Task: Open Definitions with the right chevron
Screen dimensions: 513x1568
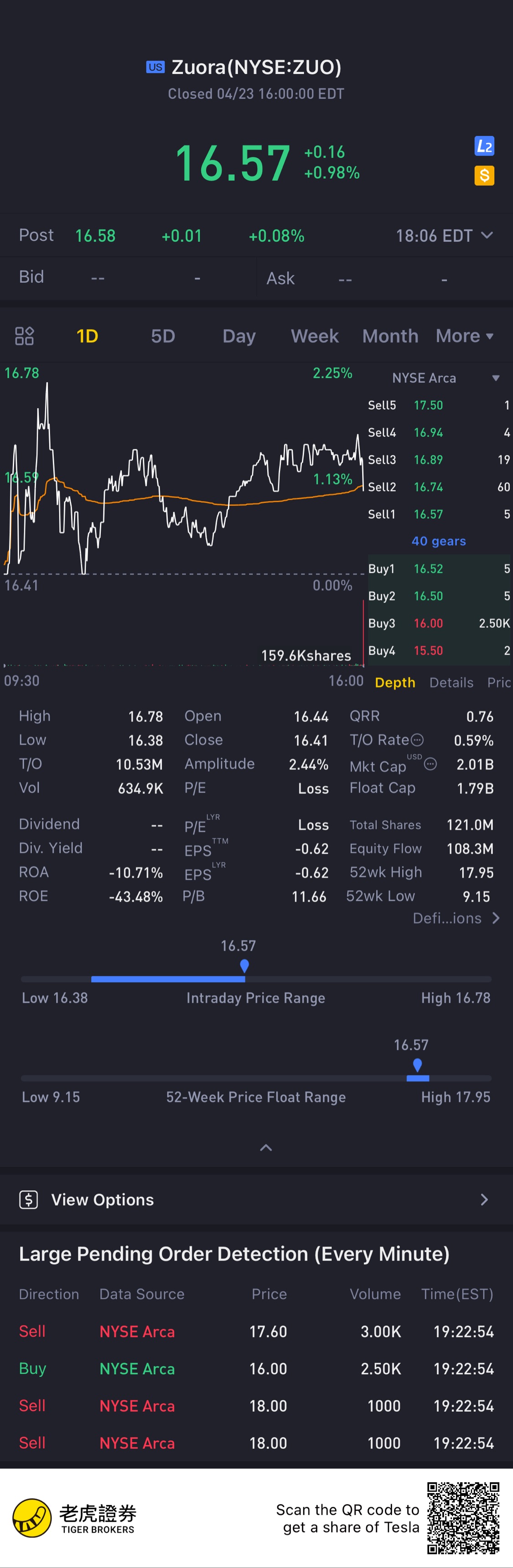Action: pyautogui.click(x=496, y=918)
